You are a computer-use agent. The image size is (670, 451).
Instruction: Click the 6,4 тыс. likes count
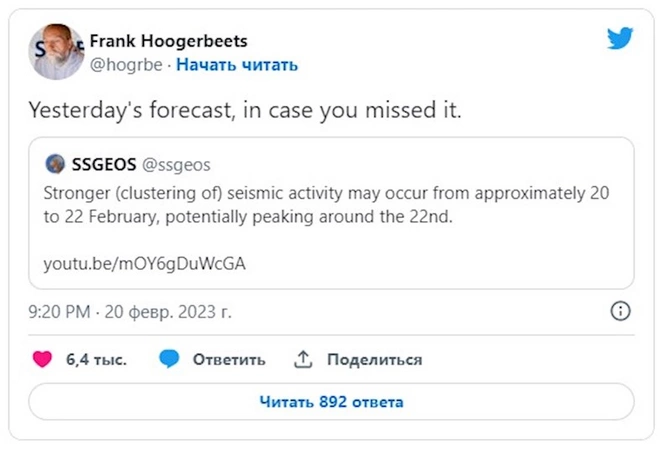coord(97,360)
